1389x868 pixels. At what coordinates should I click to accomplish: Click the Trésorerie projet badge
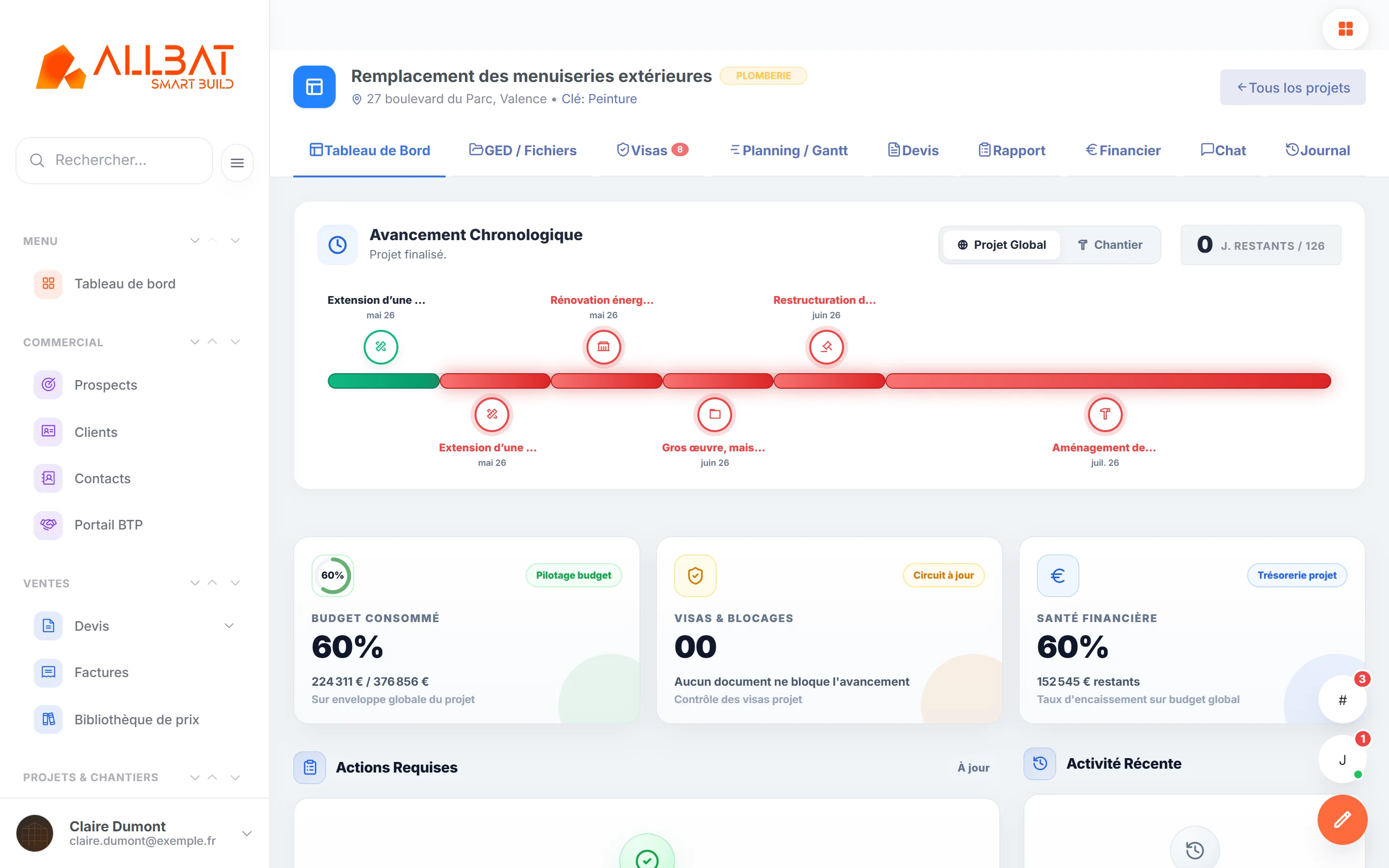click(1296, 575)
